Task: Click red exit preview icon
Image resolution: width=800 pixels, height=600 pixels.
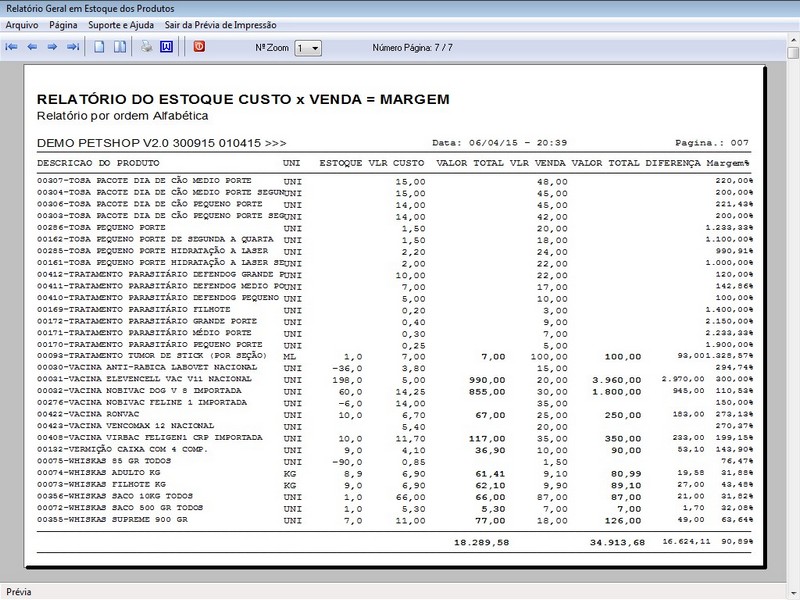Action: (199, 47)
